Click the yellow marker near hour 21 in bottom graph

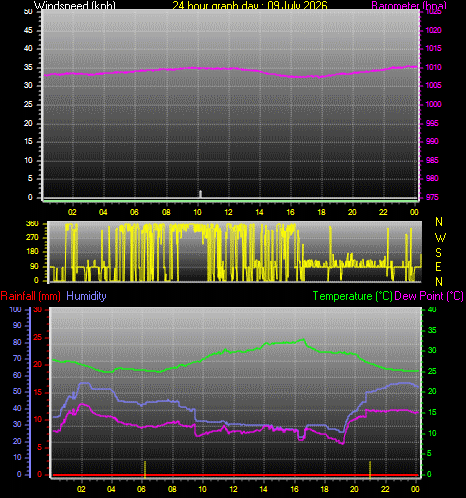(370, 469)
